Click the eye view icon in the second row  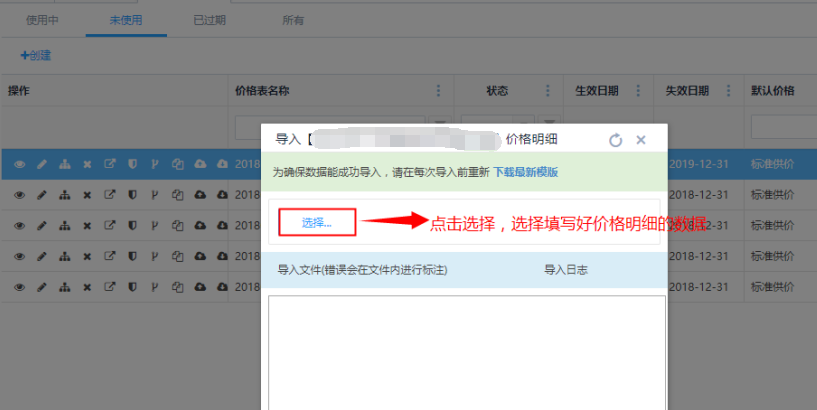19,195
